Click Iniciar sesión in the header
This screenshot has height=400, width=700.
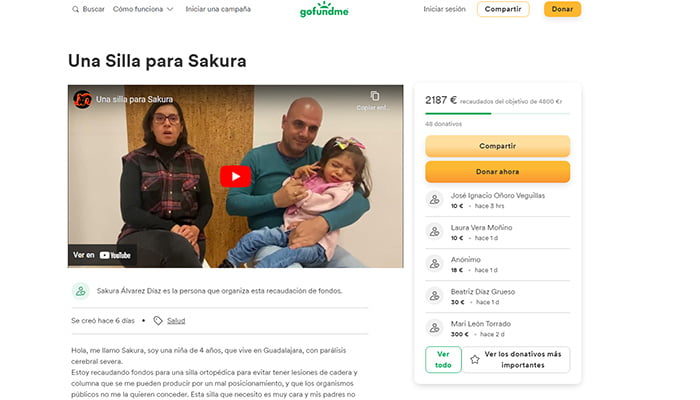444,9
